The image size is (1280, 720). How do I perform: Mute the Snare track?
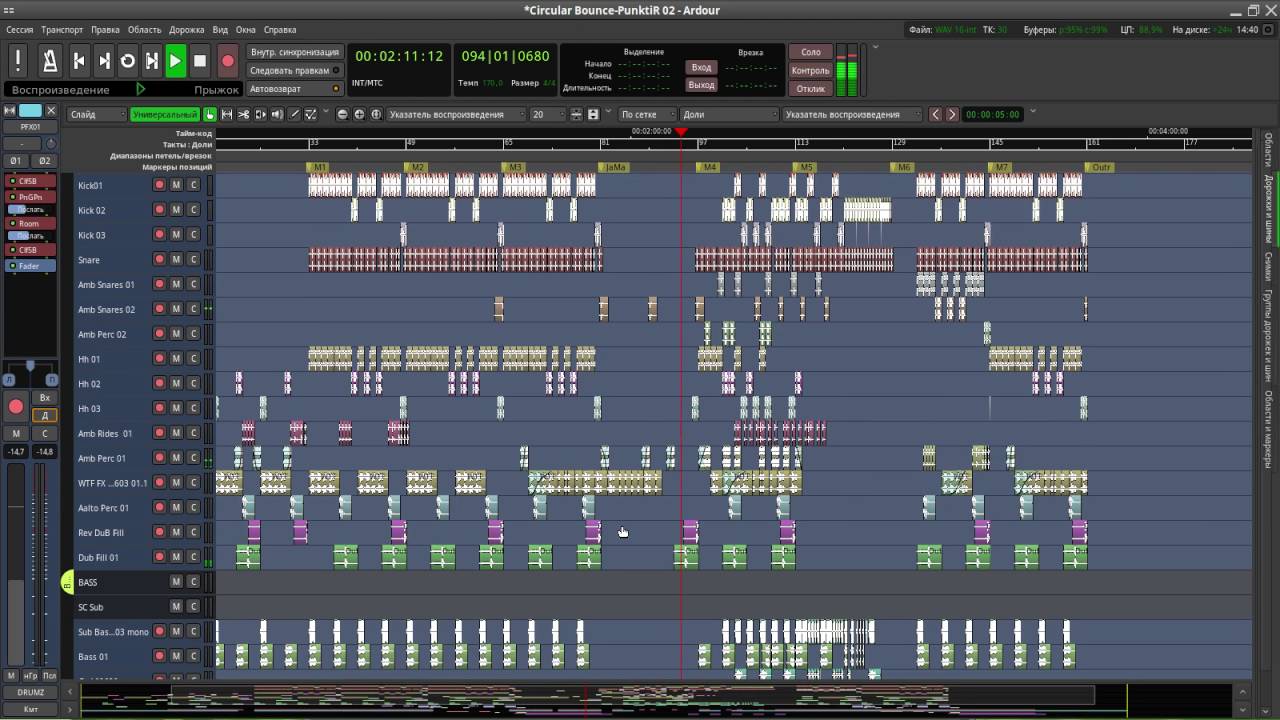[176, 260]
